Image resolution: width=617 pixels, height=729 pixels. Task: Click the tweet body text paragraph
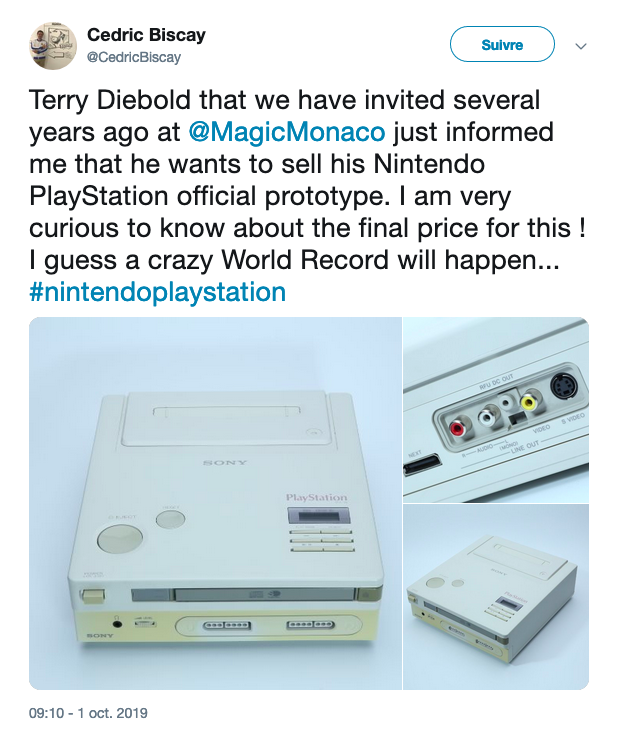click(x=307, y=180)
